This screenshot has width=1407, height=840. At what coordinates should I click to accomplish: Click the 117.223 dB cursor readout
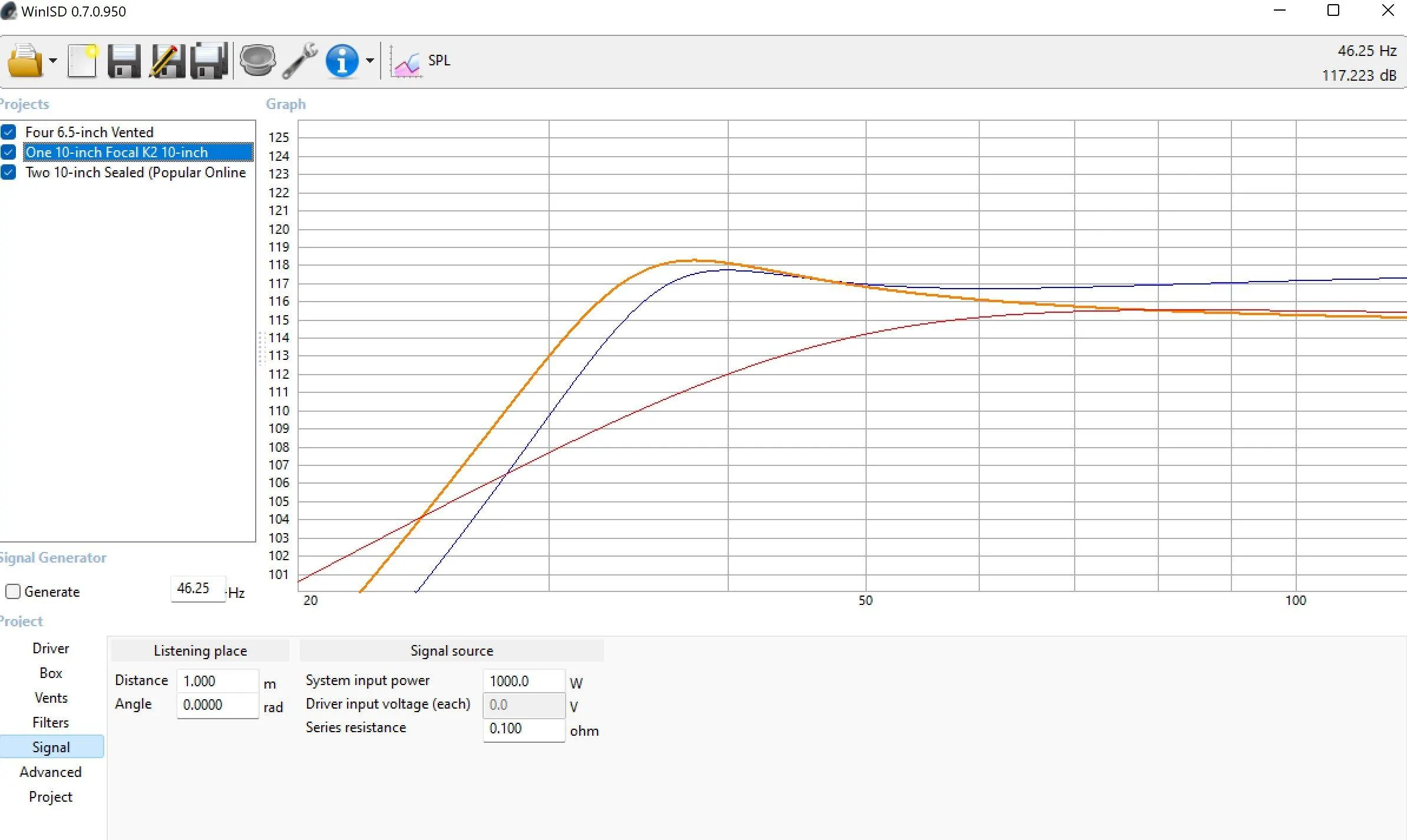[x=1359, y=75]
